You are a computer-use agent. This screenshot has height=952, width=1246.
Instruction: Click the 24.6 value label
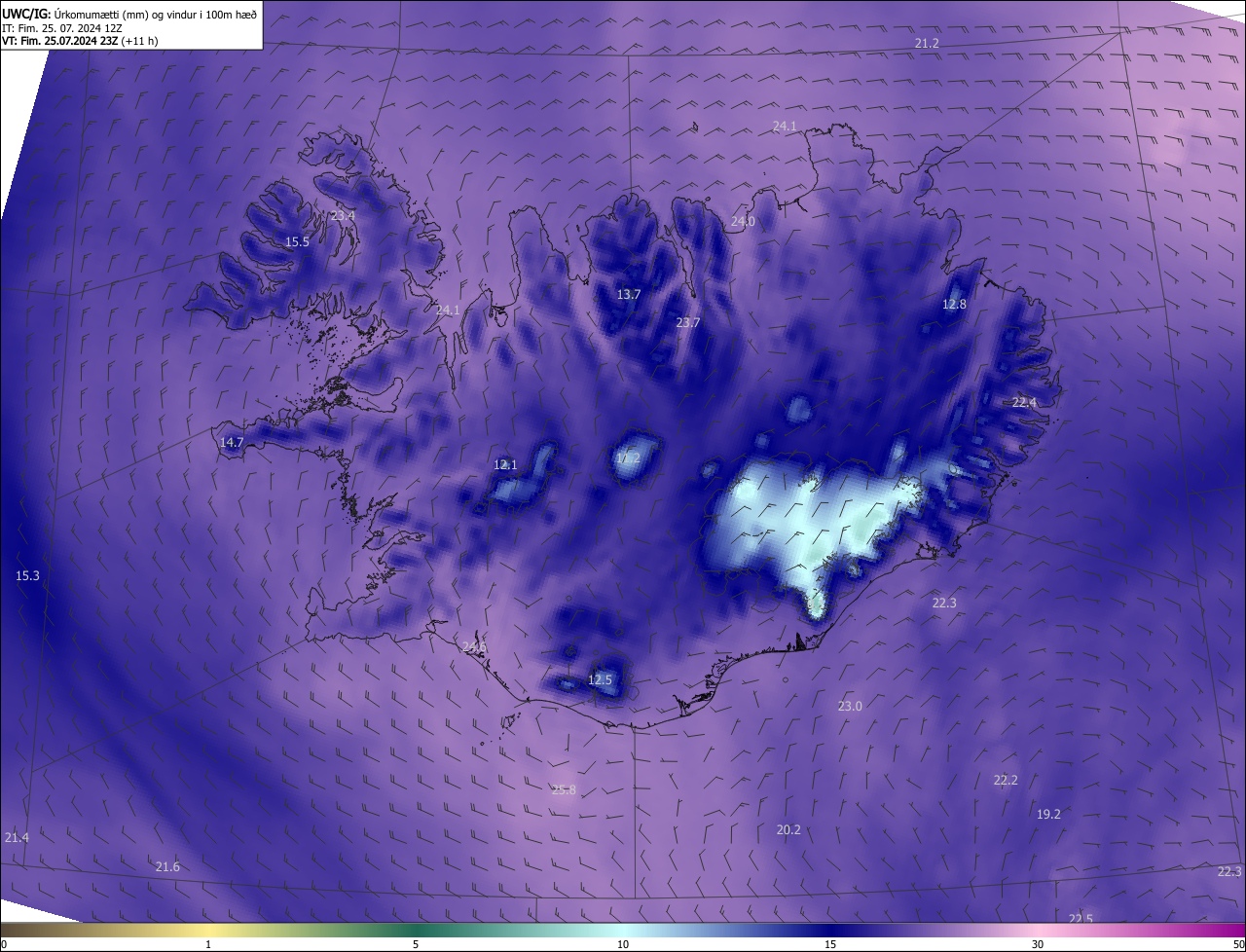tap(474, 648)
